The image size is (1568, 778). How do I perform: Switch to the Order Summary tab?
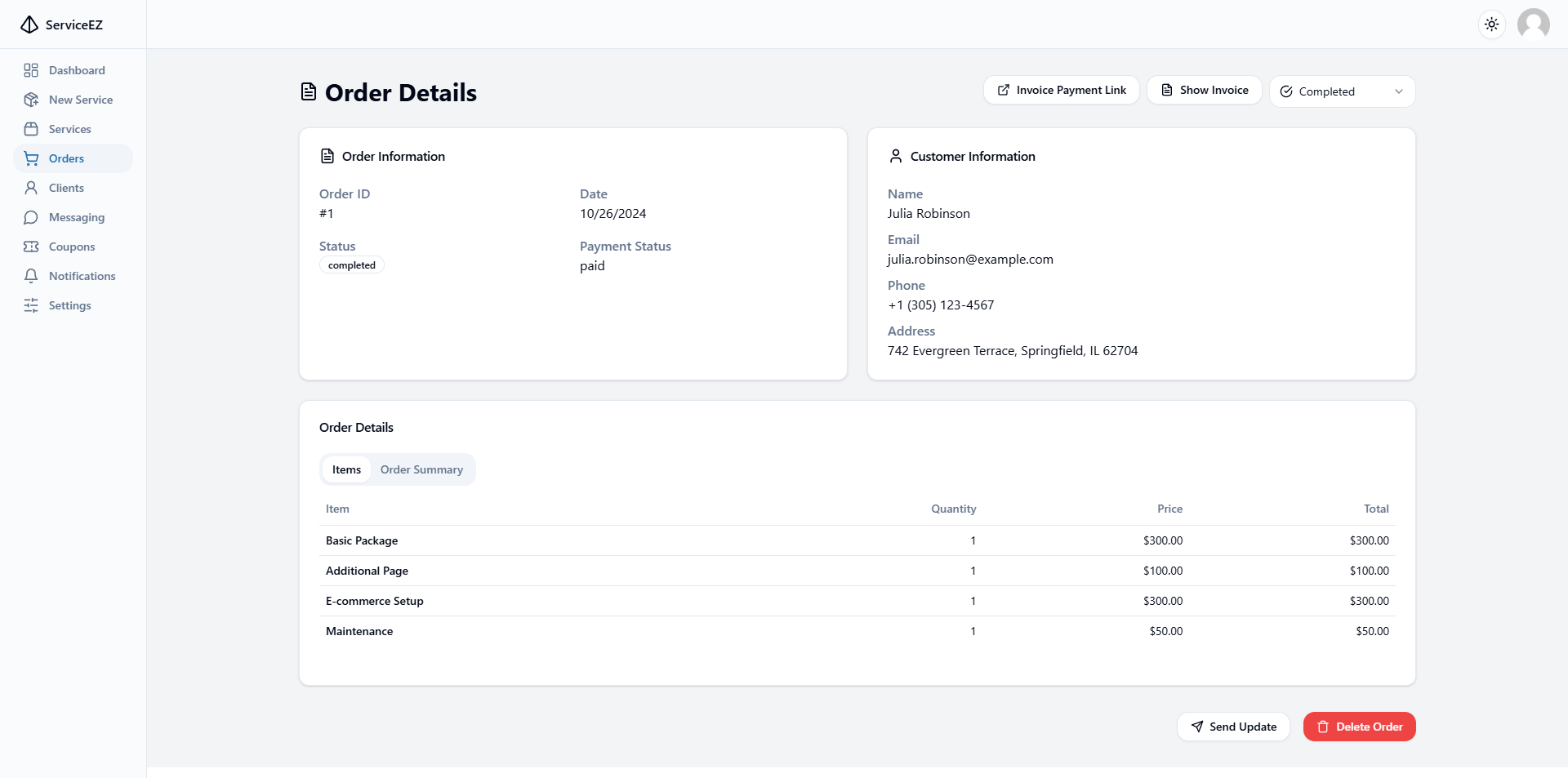tap(421, 469)
